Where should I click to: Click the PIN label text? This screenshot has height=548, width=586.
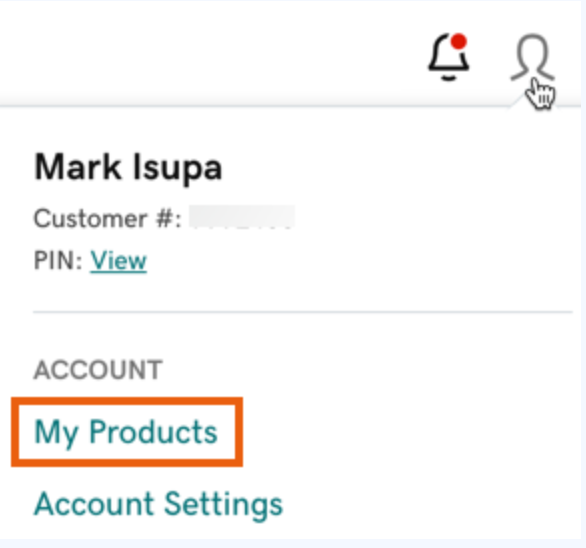[58, 261]
